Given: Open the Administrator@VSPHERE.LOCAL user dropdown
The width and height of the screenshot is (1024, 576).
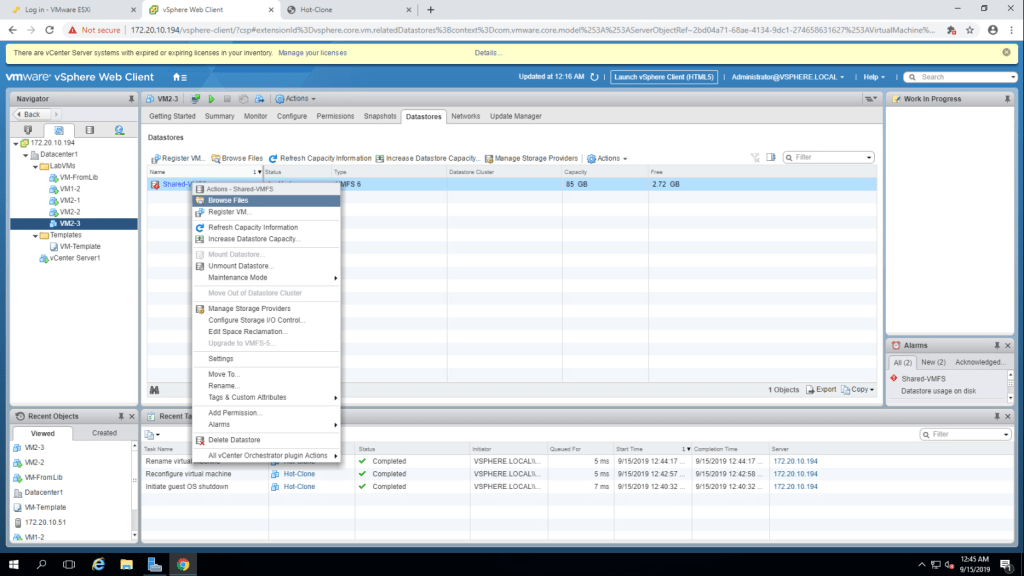Looking at the screenshot, I should (x=787, y=77).
